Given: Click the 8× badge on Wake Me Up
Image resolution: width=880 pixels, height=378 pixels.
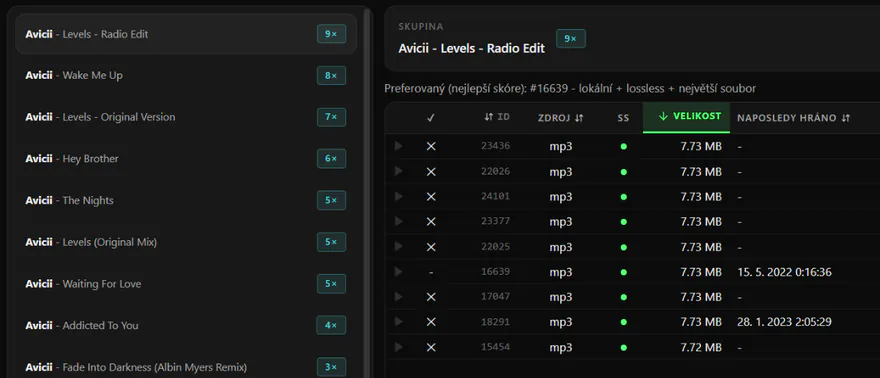Looking at the screenshot, I should (331, 76).
